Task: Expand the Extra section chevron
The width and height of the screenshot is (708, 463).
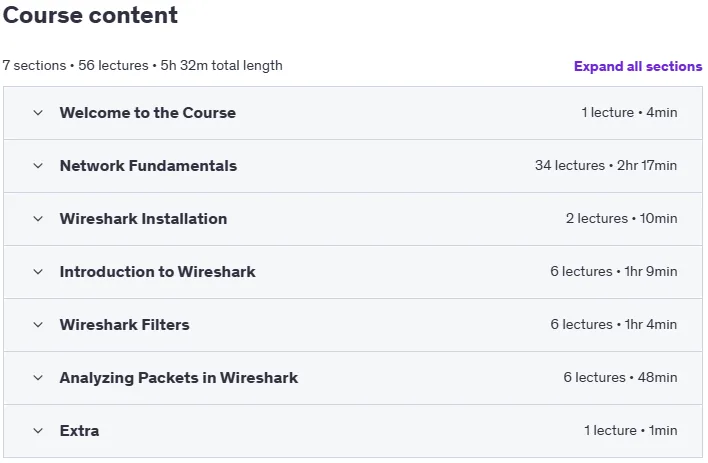Action: tap(38, 430)
